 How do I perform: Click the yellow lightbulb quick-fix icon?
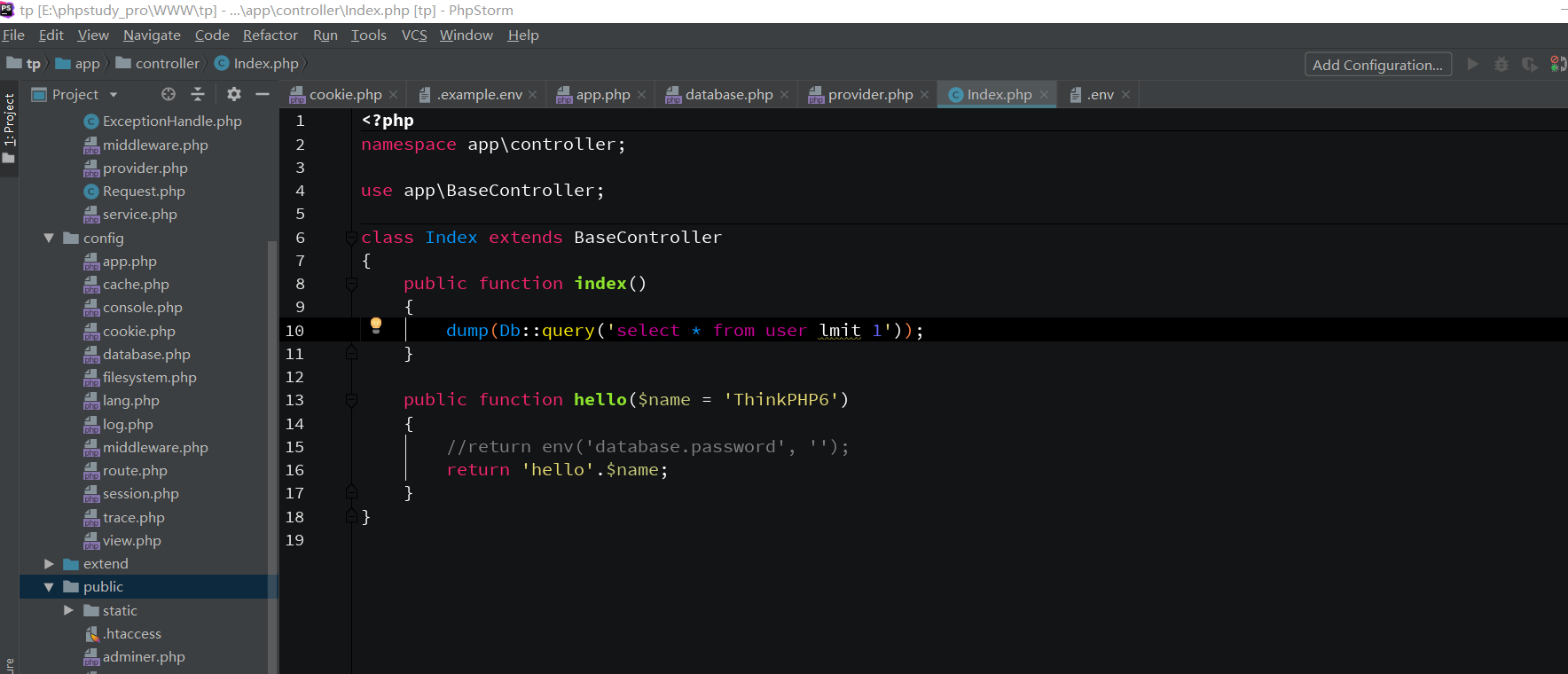[x=376, y=325]
